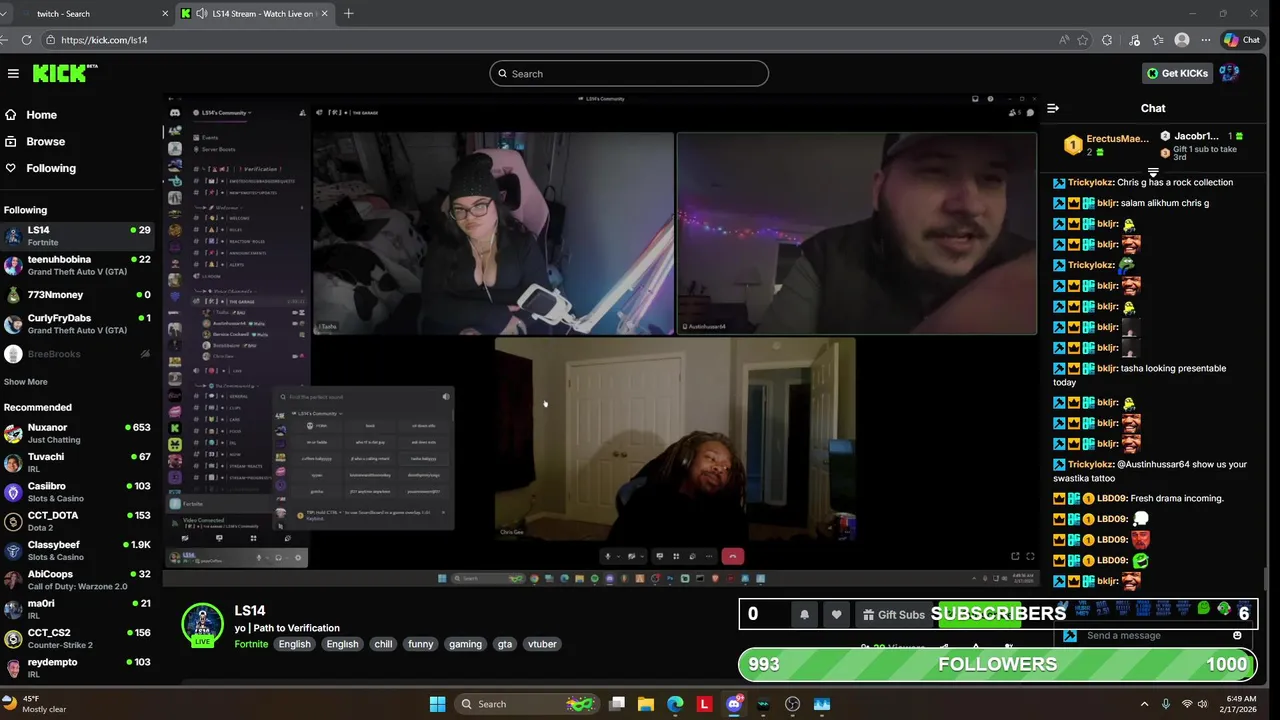1280x720 pixels.
Task: Open Copilot Chat button
Action: 1242,40
